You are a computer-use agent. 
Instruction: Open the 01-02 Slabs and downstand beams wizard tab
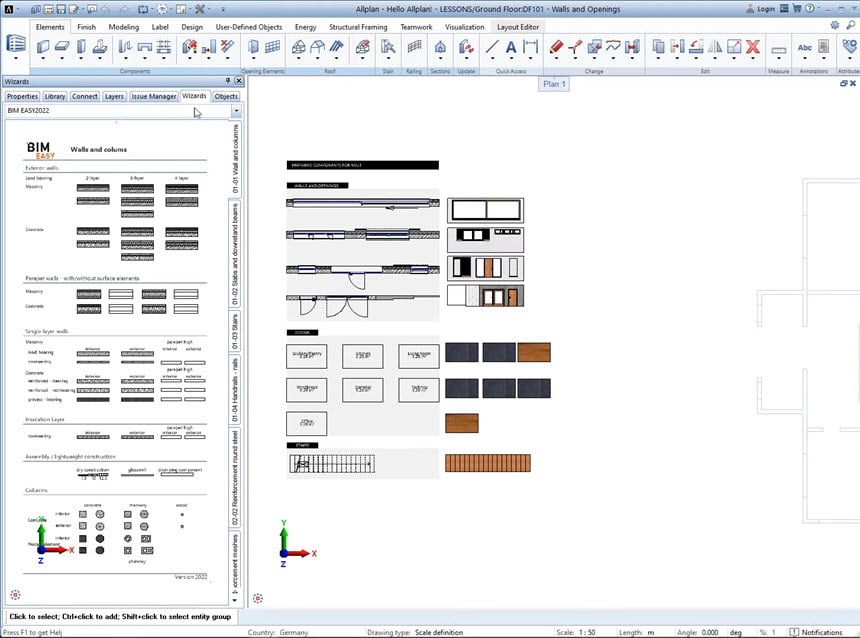[x=235, y=253]
